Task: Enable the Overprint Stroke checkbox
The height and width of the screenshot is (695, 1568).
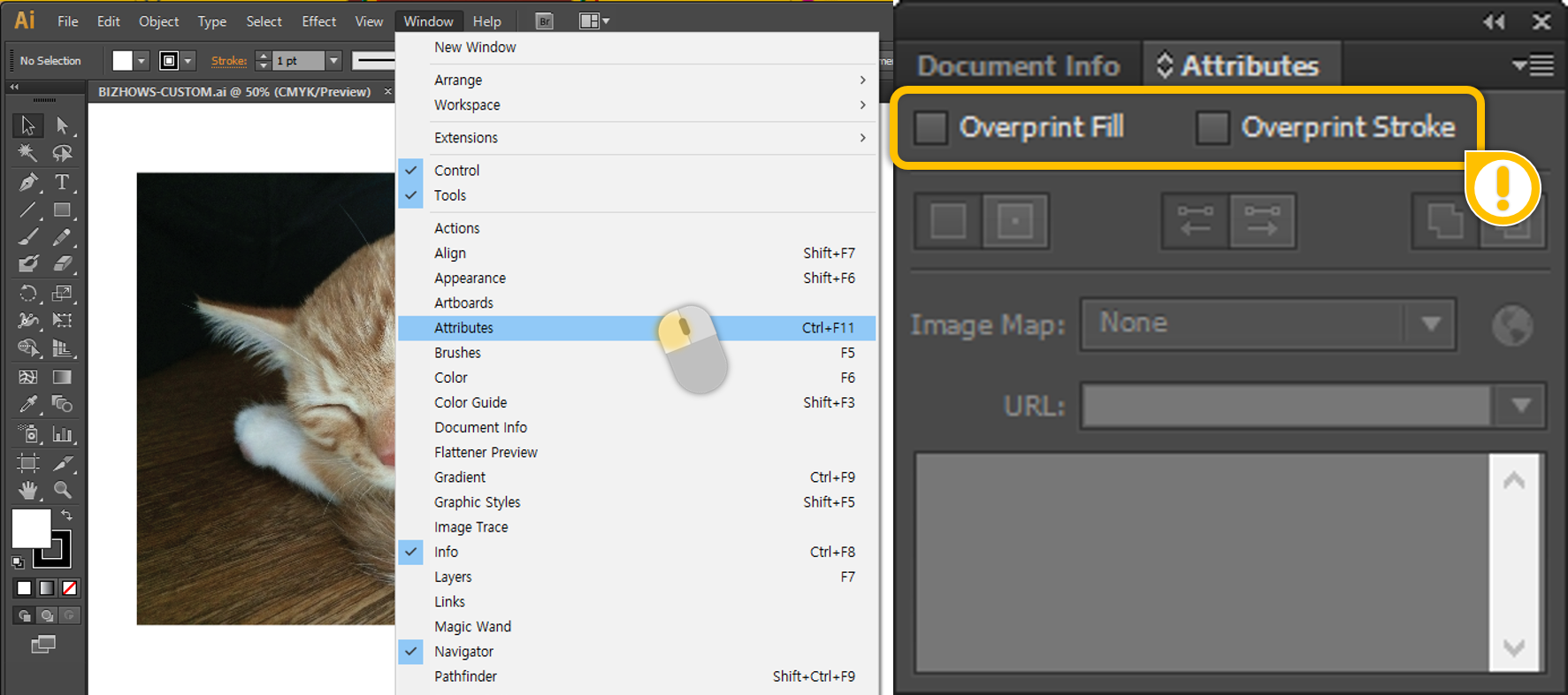Action: (1212, 127)
